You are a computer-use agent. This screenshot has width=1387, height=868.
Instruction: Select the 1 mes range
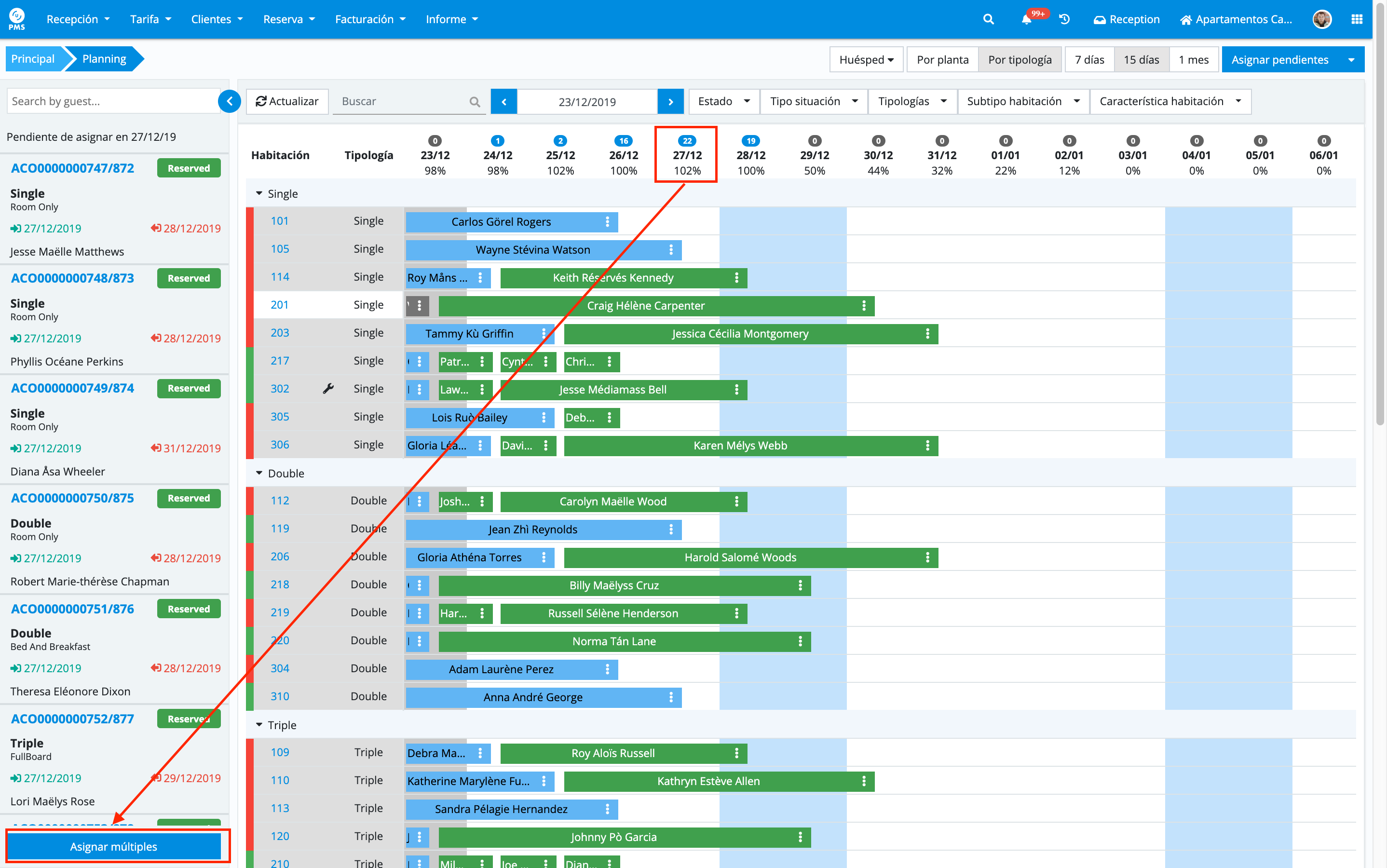pyautogui.click(x=1194, y=60)
